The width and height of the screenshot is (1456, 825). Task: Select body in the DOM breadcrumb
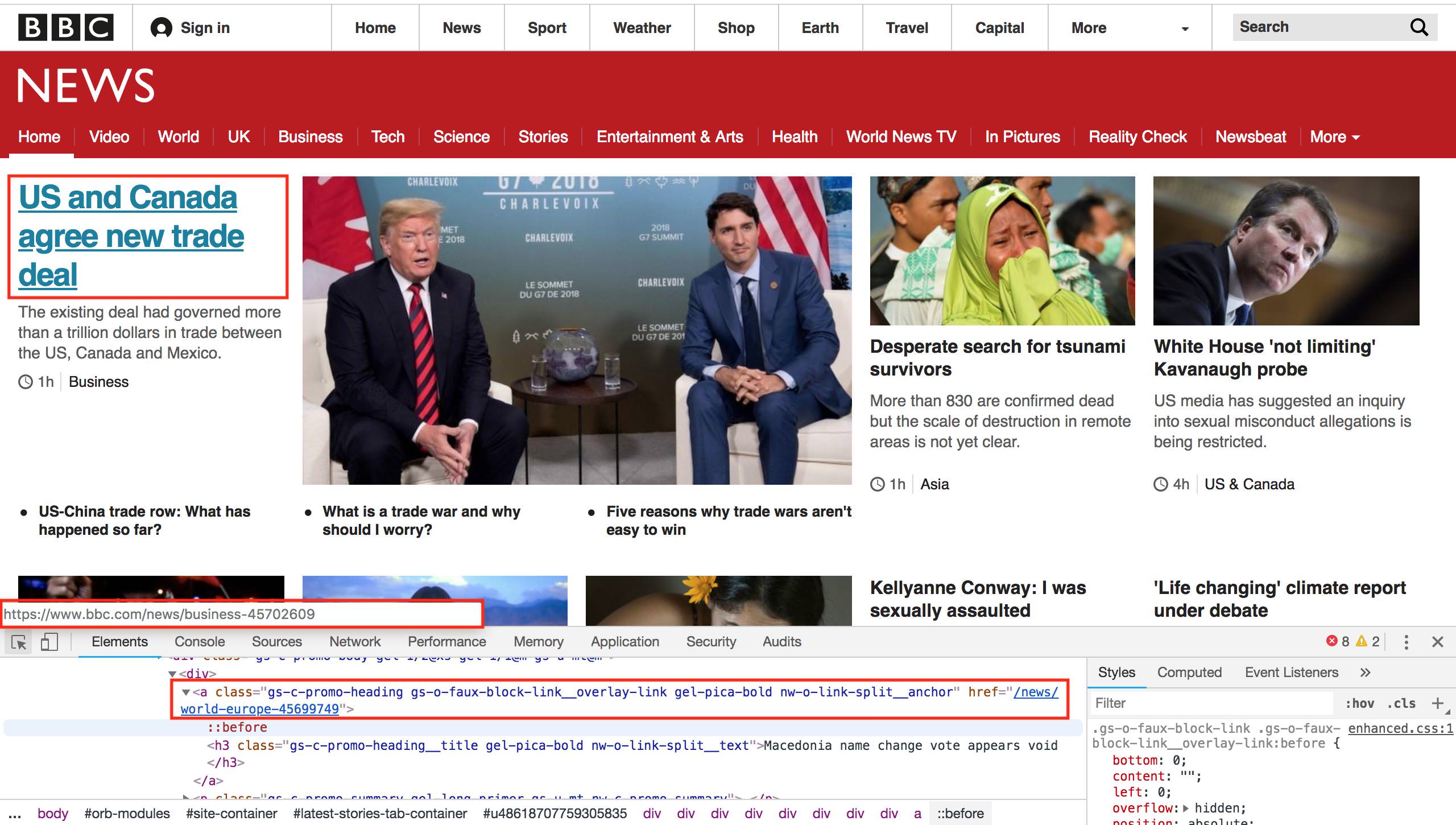point(53,814)
